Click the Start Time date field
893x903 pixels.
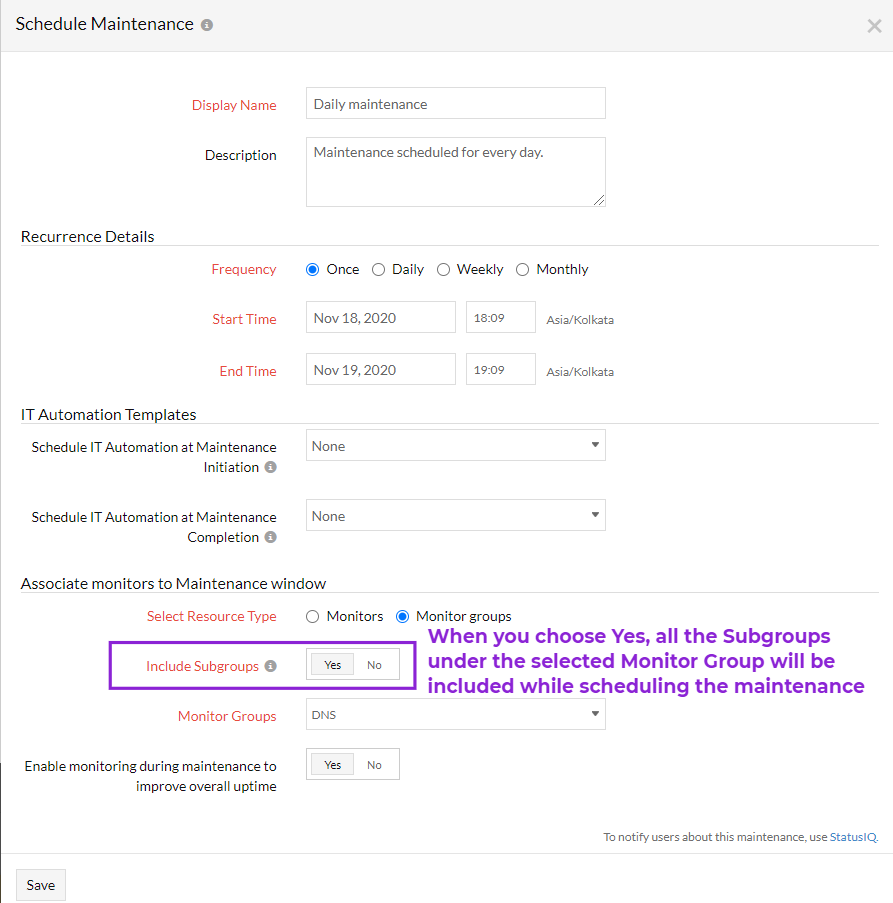[380, 318]
